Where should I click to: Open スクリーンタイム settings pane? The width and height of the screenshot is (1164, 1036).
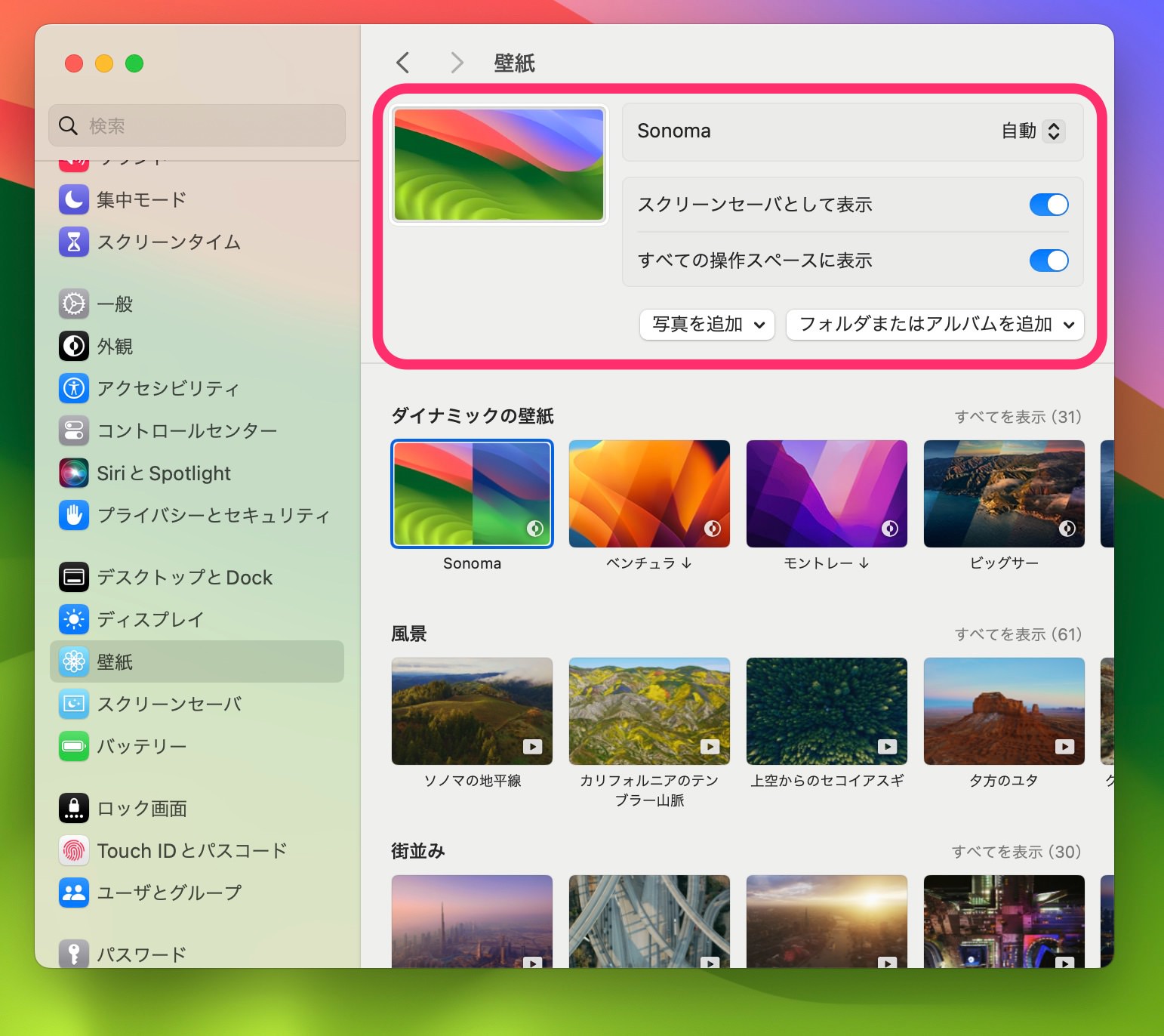pyautogui.click(x=197, y=242)
